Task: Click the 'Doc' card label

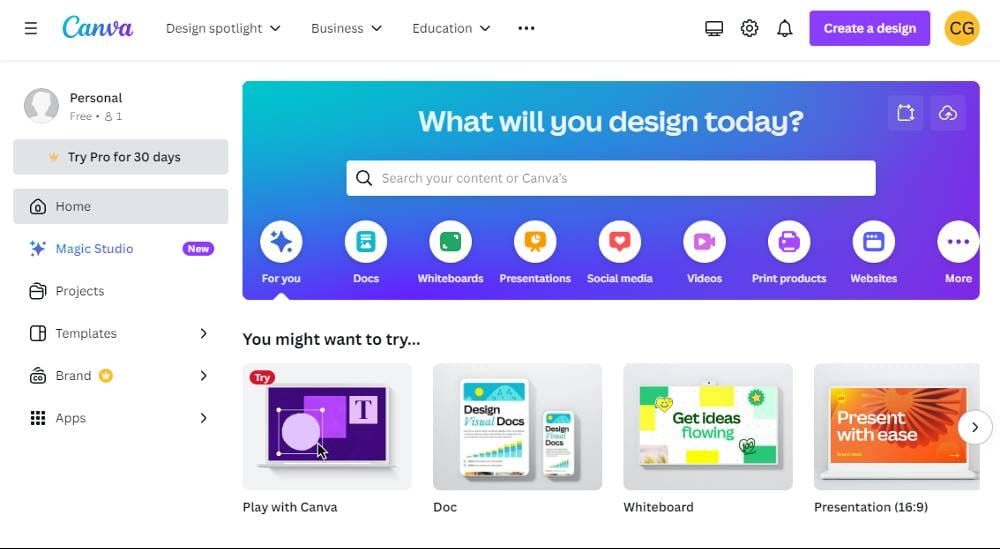Action: tap(445, 507)
